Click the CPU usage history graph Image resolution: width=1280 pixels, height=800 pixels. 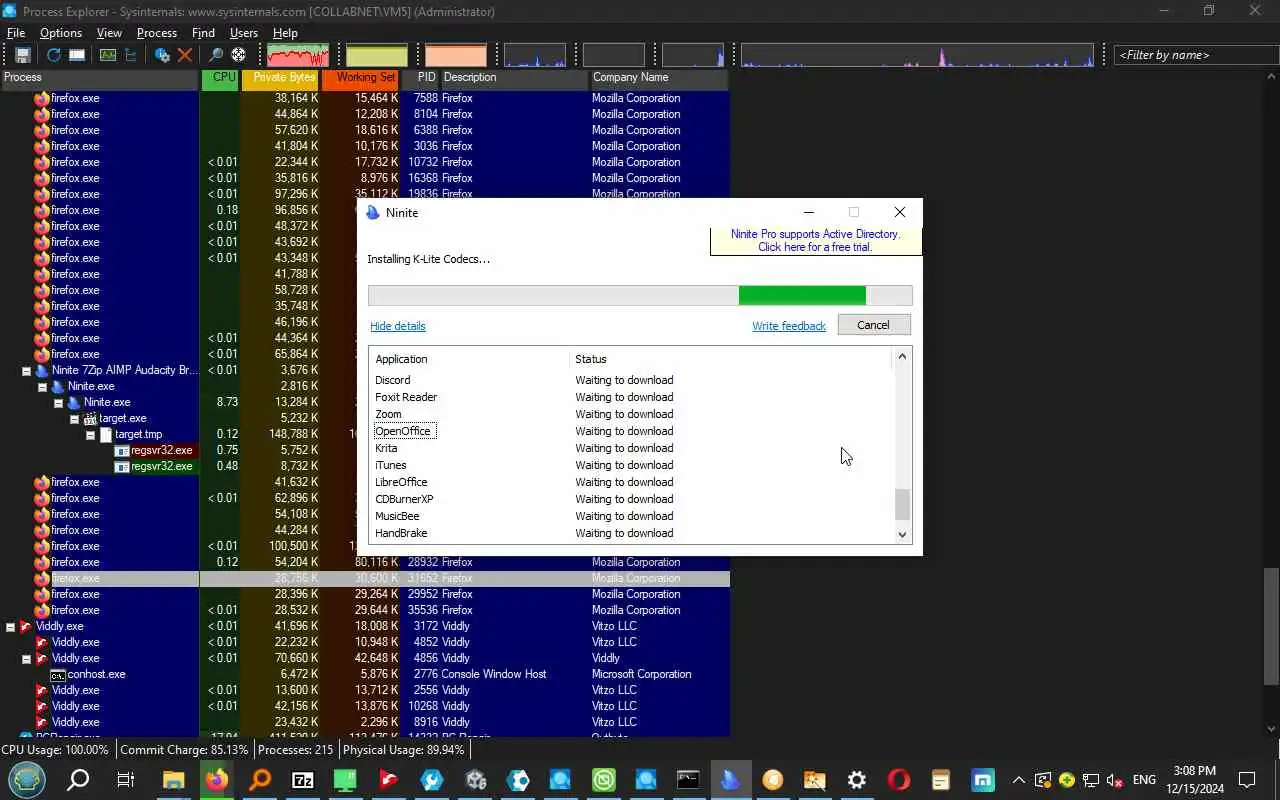tap(297, 55)
